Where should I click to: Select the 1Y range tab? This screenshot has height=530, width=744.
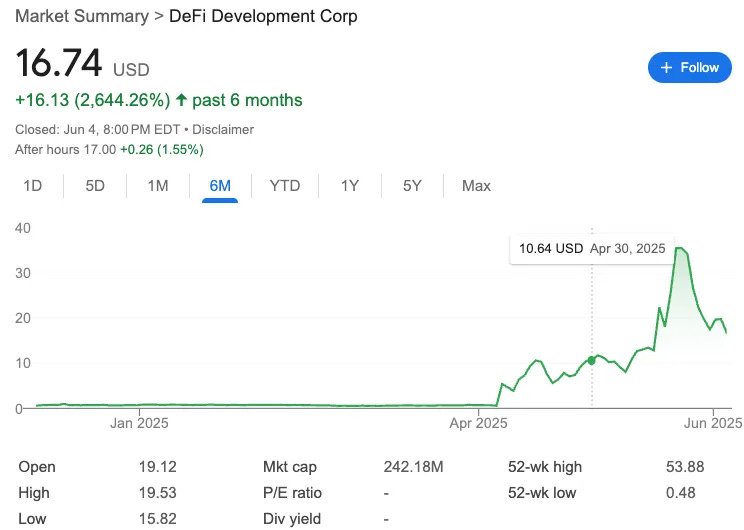point(350,186)
